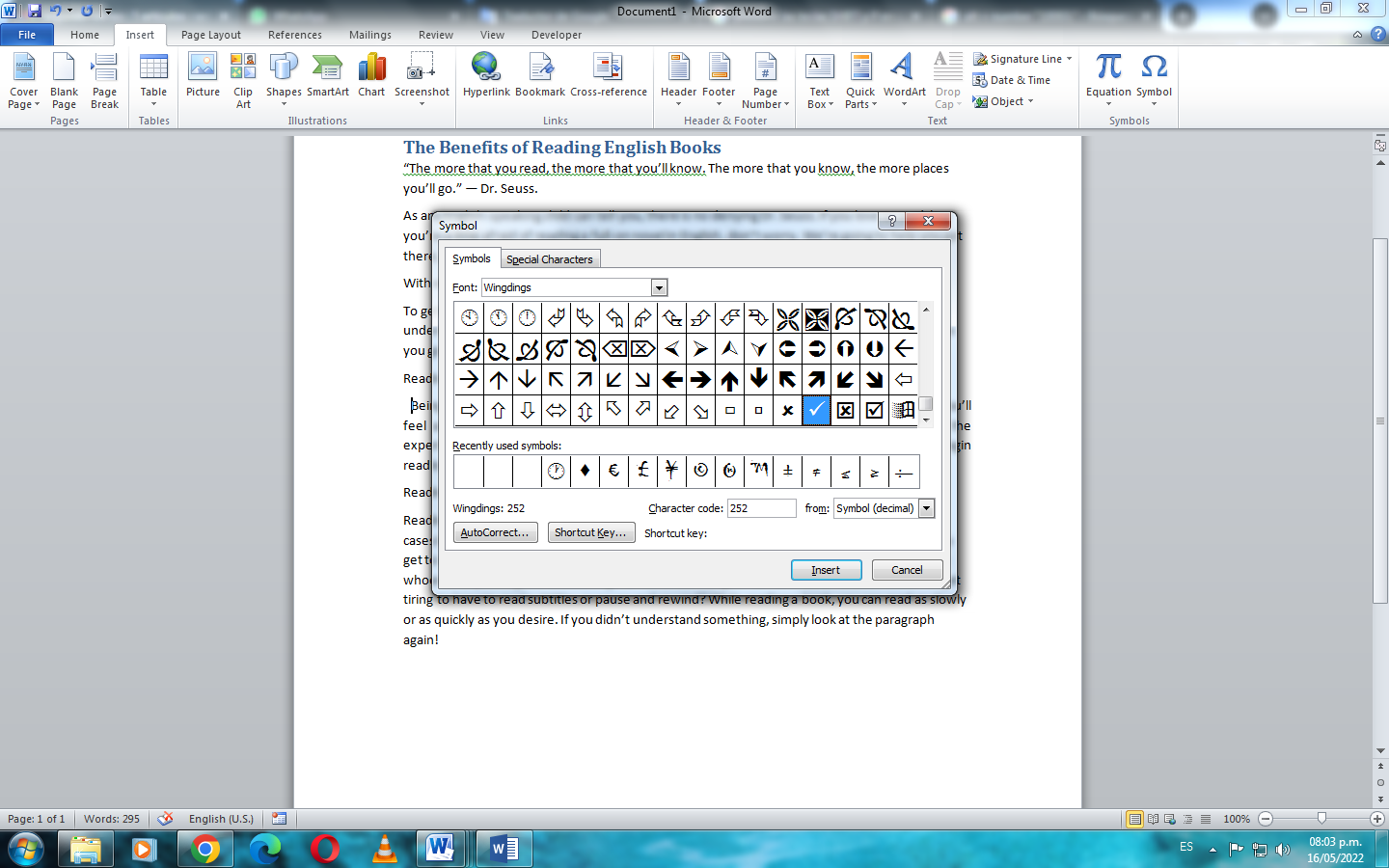
Task: Open the Shapes gallery
Action: click(284, 81)
